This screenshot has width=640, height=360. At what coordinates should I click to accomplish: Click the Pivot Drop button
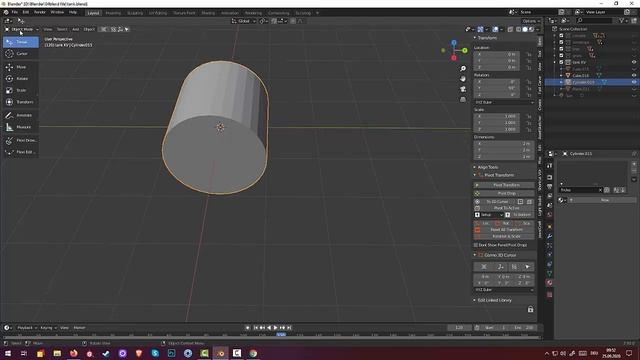(x=504, y=193)
